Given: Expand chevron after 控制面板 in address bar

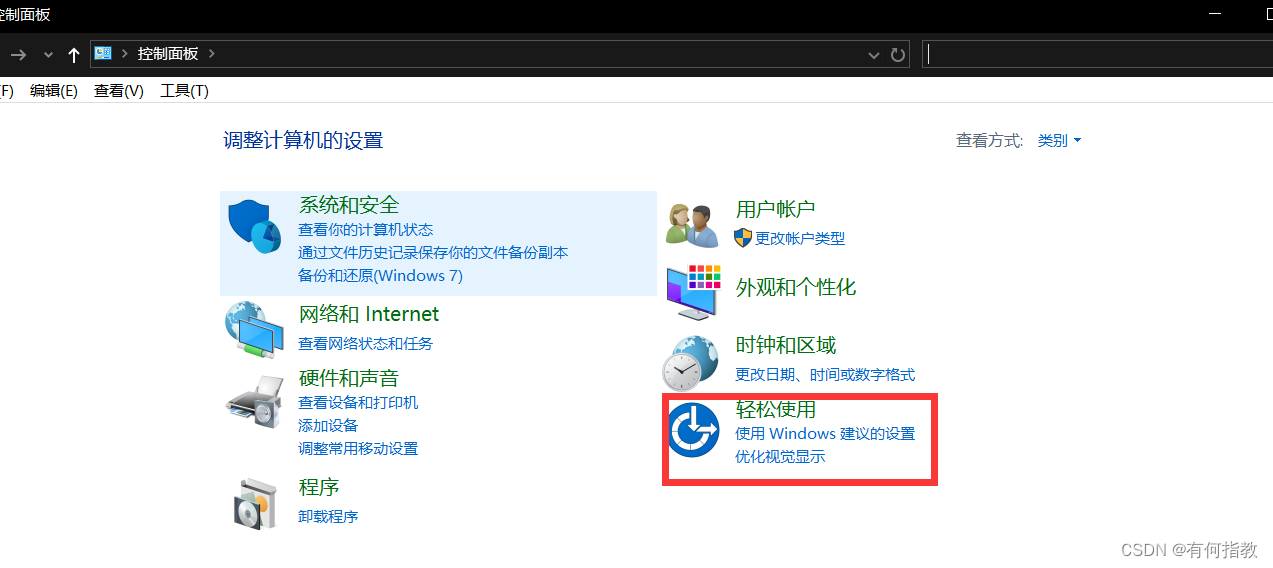Looking at the screenshot, I should point(211,53).
